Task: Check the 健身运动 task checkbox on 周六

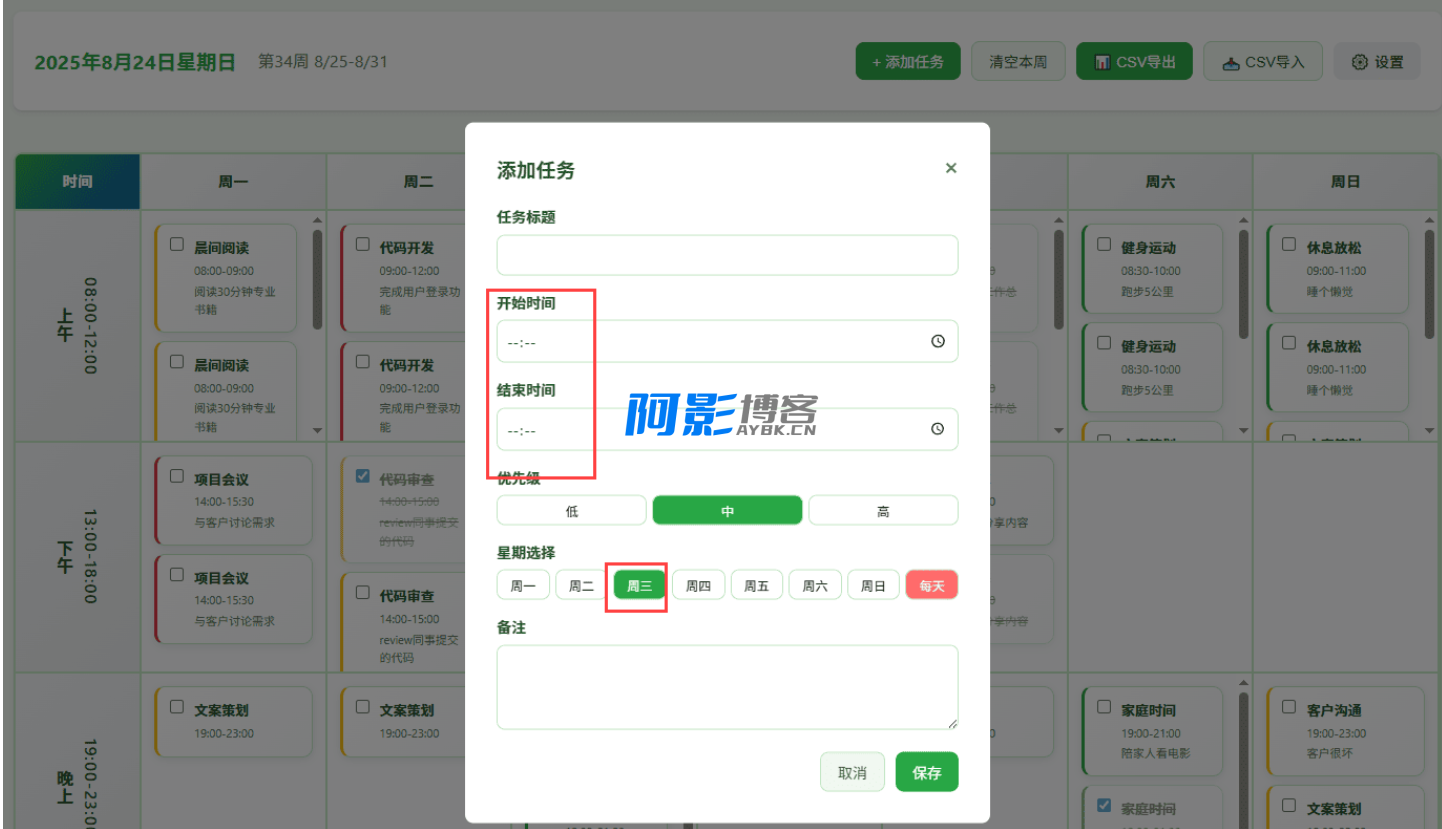Action: click(x=1104, y=244)
